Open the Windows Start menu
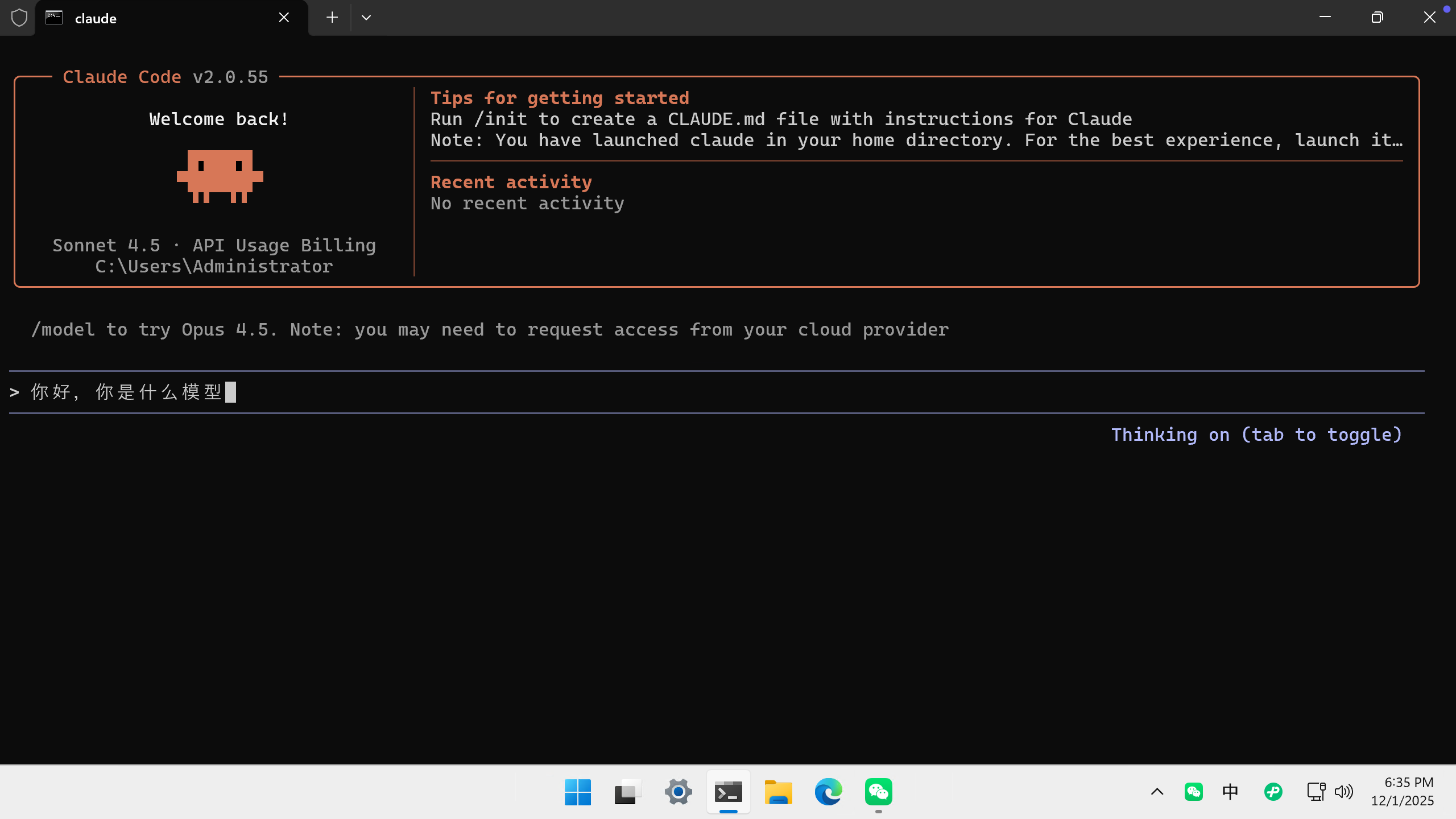 click(578, 792)
